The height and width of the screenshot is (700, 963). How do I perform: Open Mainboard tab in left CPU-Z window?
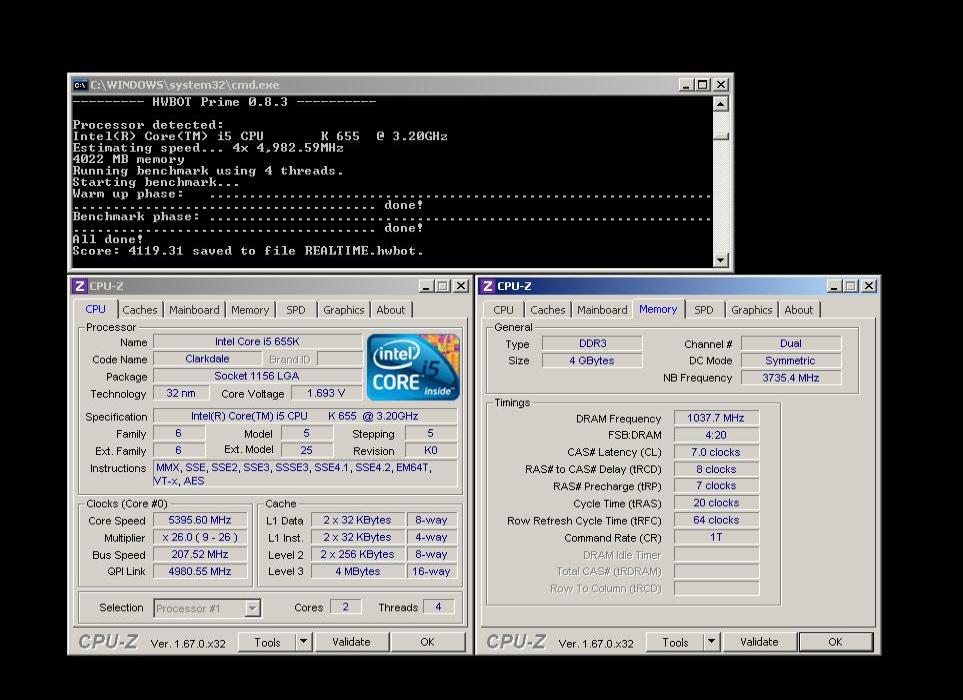[194, 310]
